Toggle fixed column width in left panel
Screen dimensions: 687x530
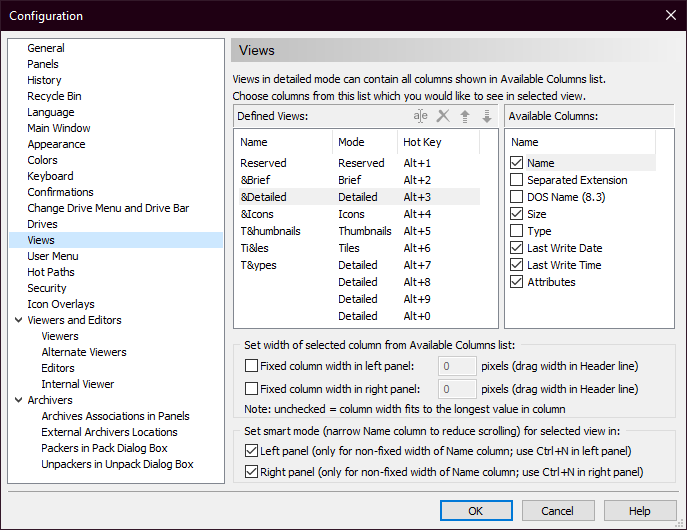[x=252, y=366]
